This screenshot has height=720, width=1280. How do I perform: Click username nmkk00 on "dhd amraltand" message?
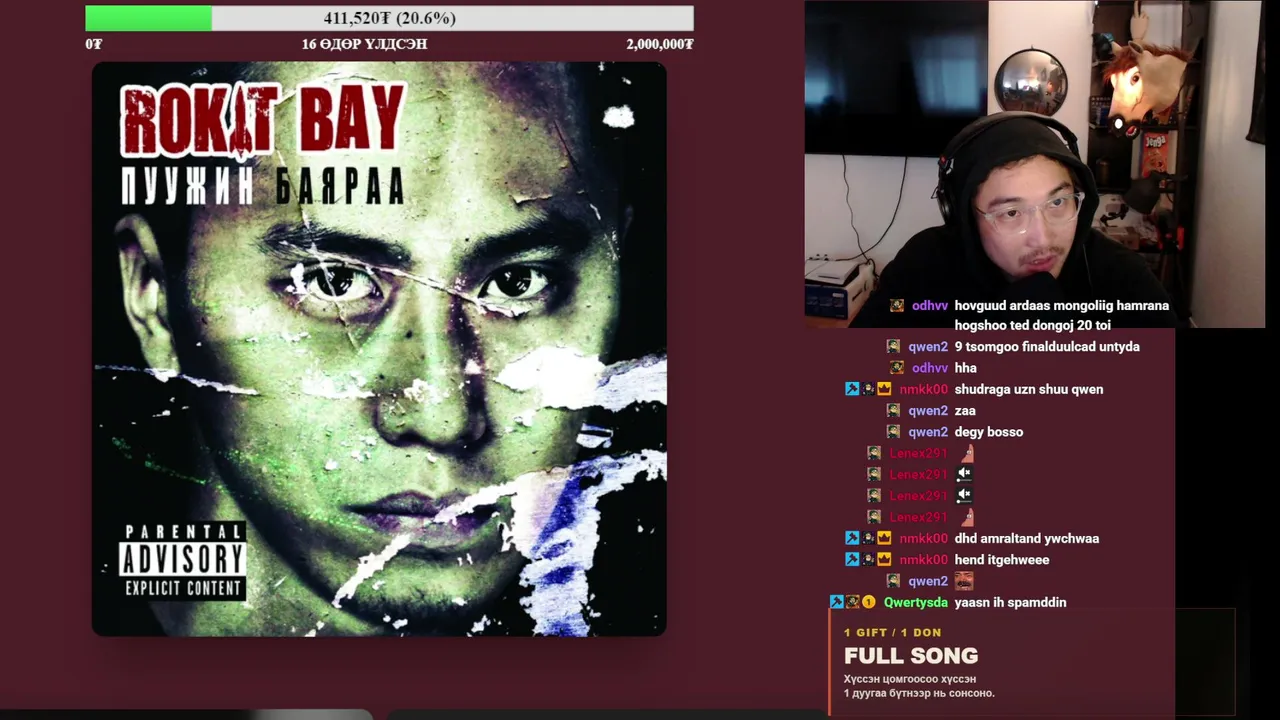pos(923,538)
